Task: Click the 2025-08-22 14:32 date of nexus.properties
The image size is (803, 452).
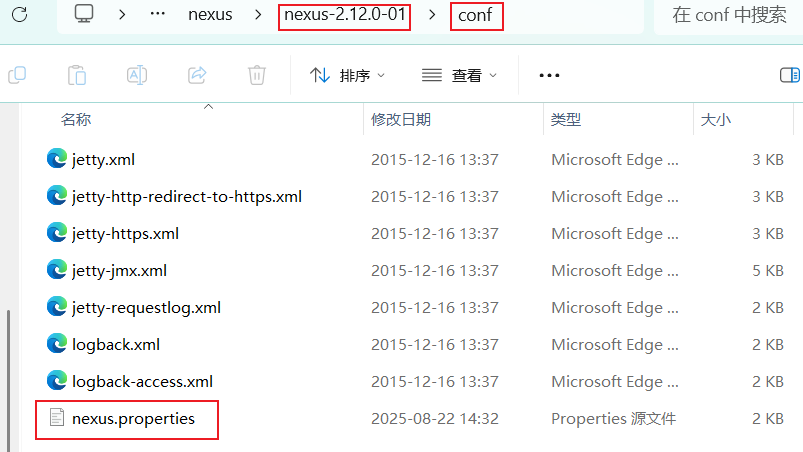Action: pyautogui.click(x=435, y=419)
